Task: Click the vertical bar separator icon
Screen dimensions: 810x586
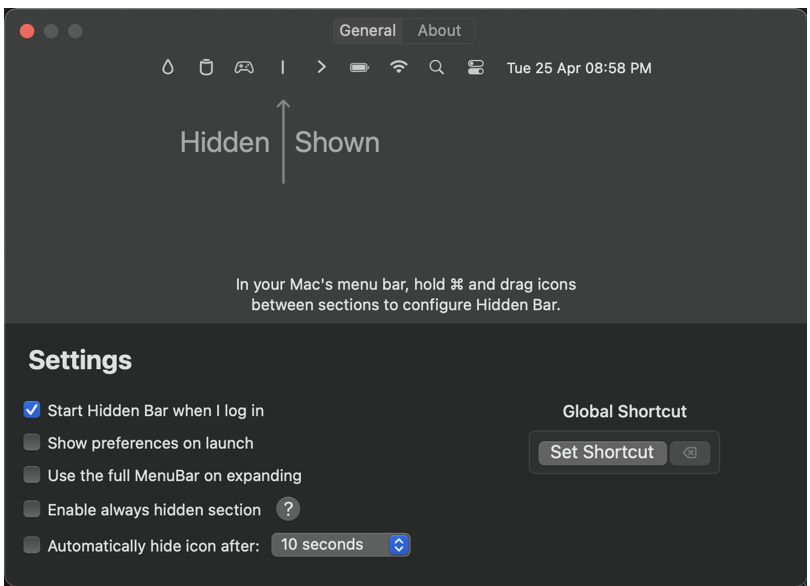Action: coord(283,67)
